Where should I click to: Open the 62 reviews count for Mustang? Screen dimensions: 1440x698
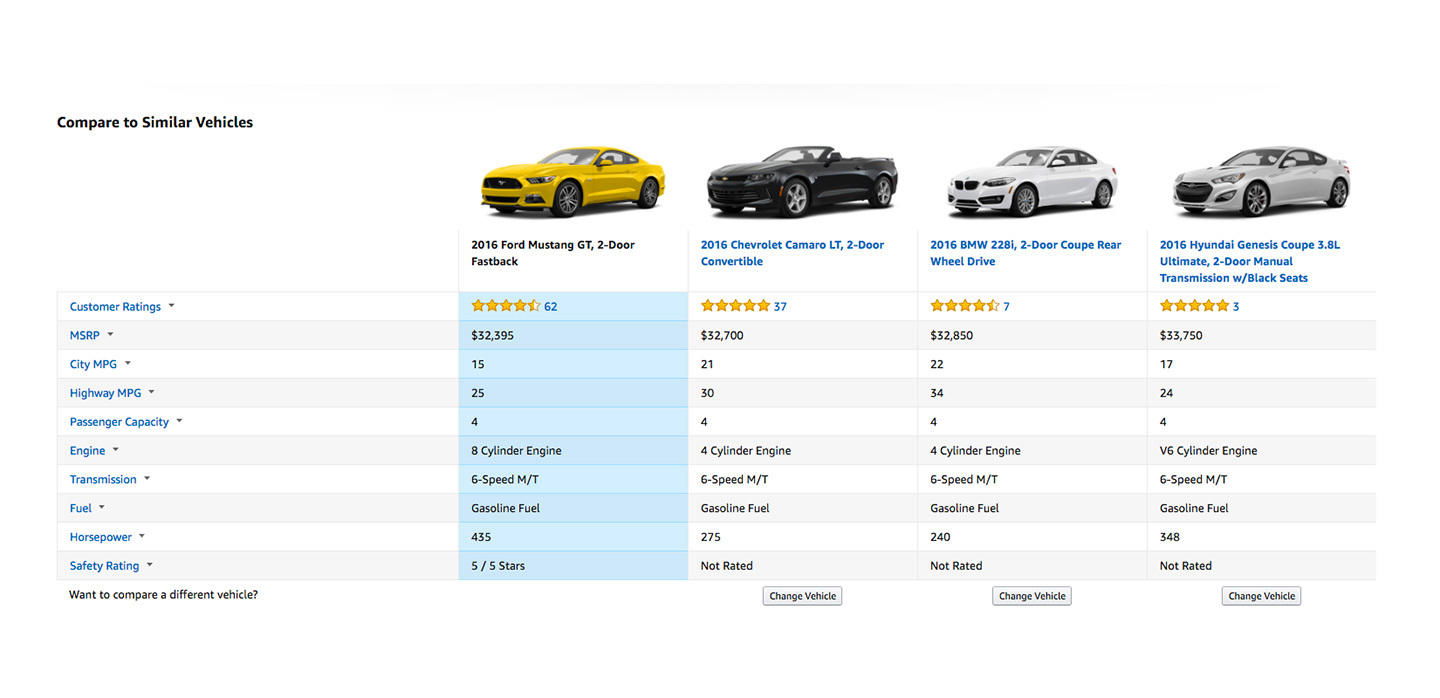(551, 307)
